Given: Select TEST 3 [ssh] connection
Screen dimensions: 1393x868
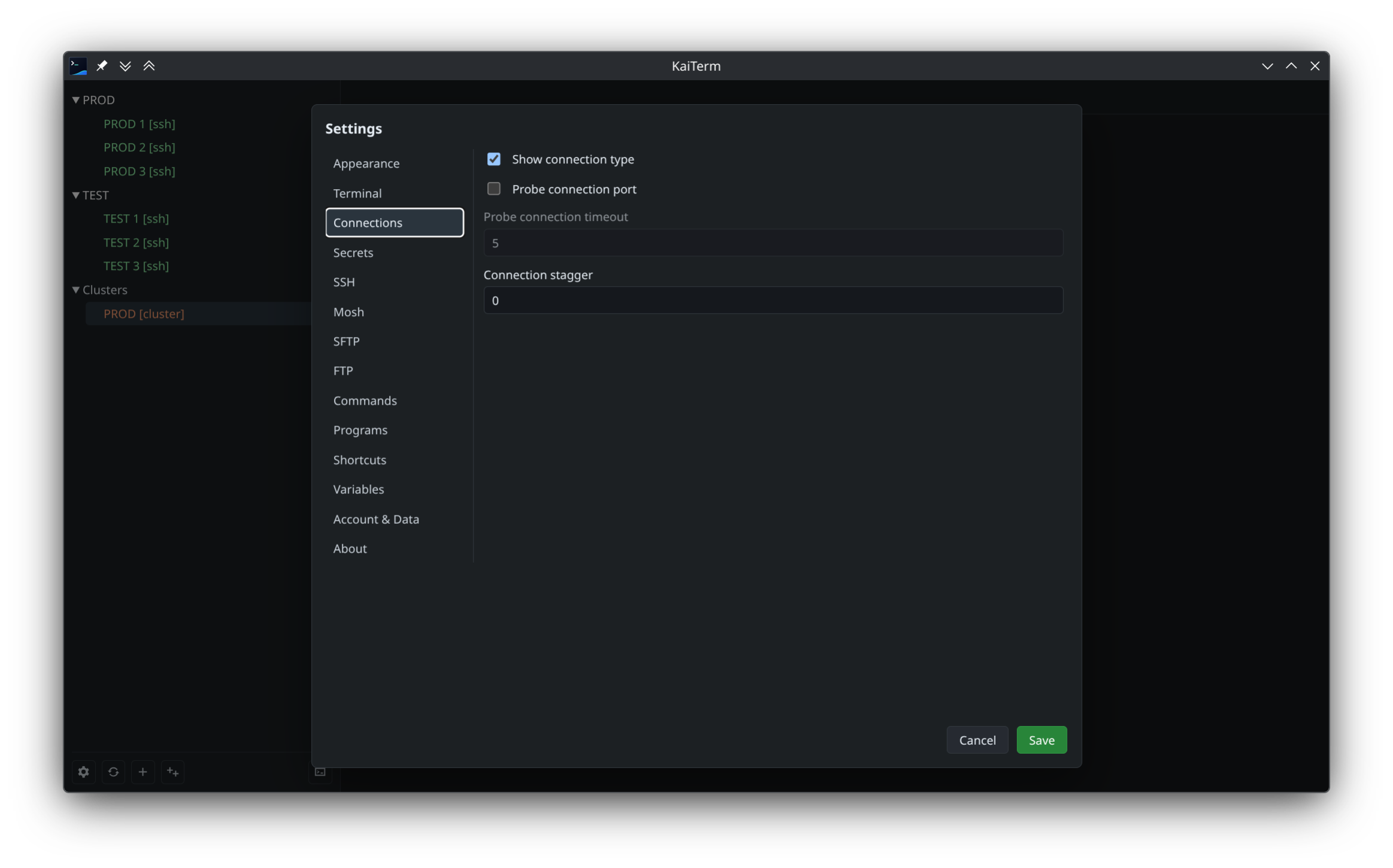Looking at the screenshot, I should [x=136, y=266].
